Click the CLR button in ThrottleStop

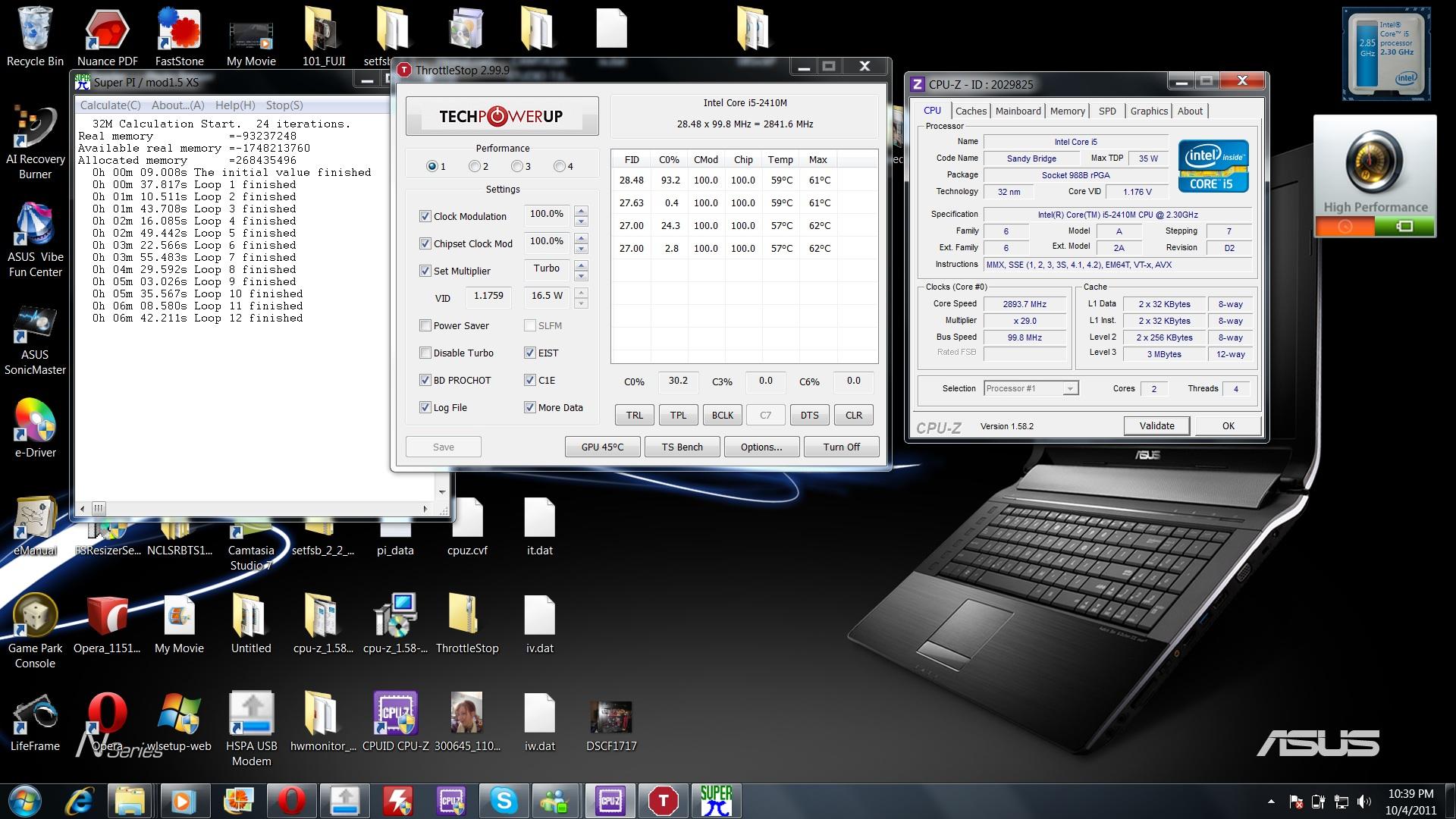tap(853, 415)
